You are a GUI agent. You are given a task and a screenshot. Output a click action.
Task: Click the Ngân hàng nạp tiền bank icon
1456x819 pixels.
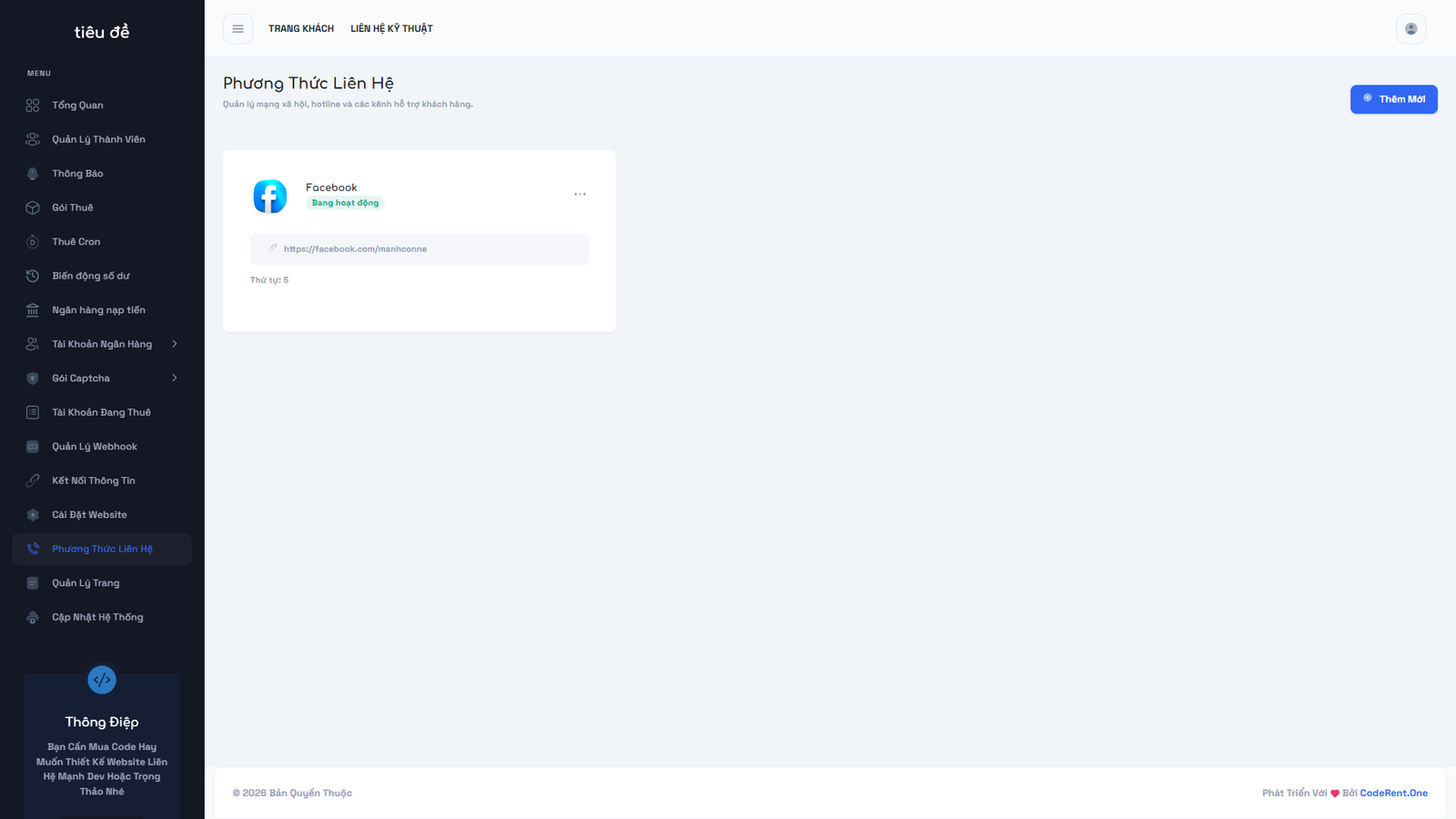(x=33, y=310)
